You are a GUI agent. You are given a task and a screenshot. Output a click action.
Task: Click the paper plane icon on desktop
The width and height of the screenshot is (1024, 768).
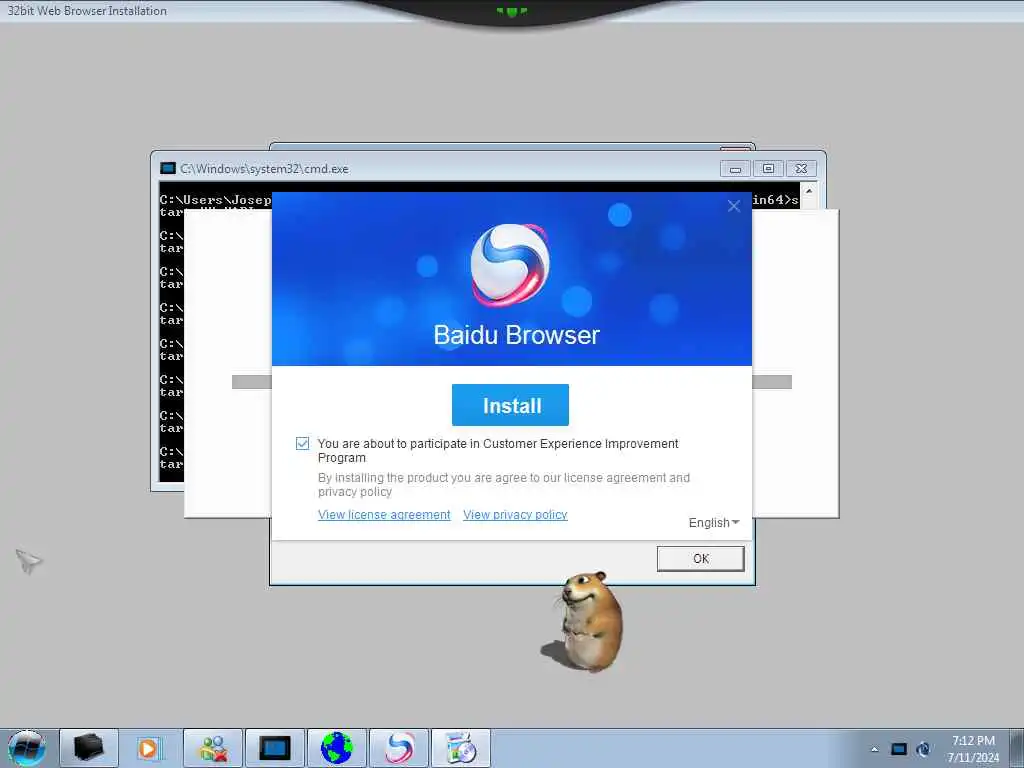coord(29,561)
